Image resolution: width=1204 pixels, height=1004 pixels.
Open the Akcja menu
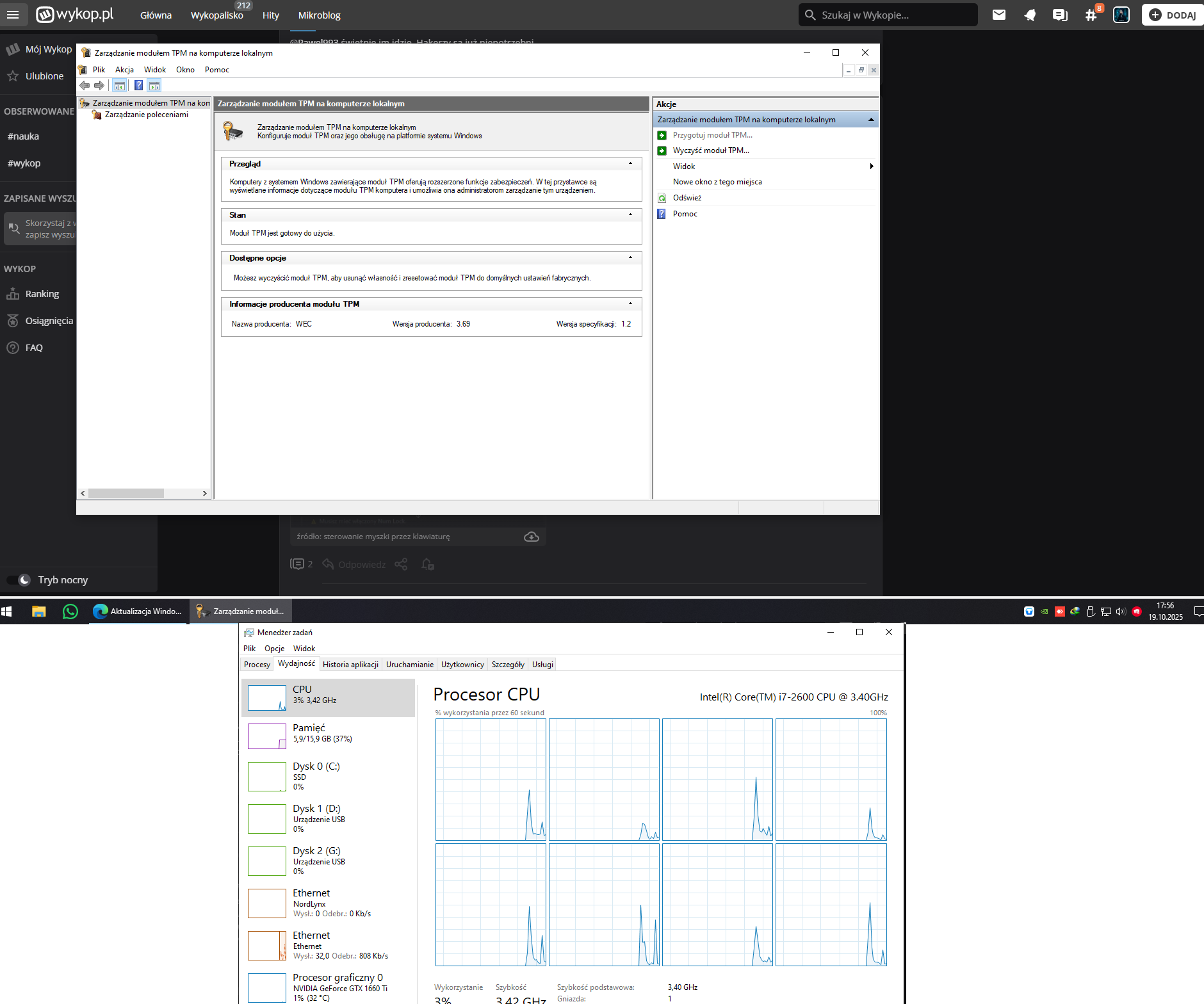pyautogui.click(x=124, y=70)
